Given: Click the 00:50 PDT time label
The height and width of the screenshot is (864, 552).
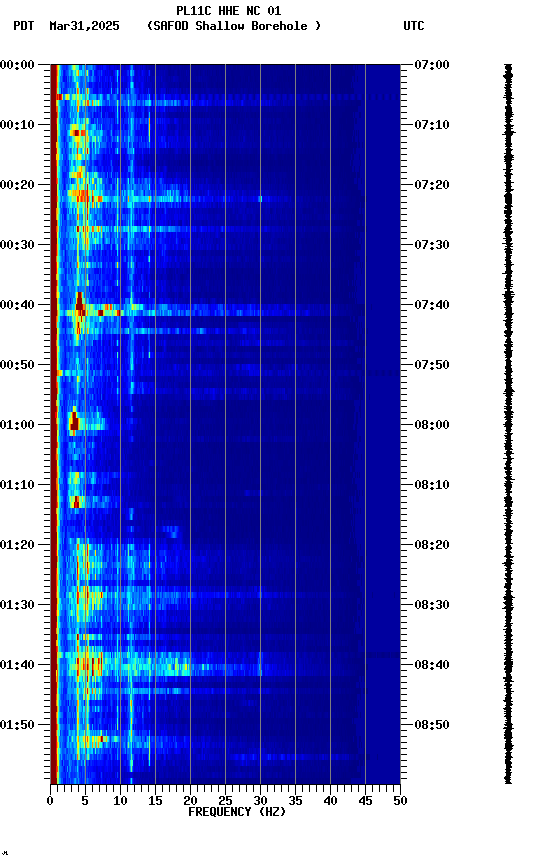Looking at the screenshot, I should click(17, 365).
